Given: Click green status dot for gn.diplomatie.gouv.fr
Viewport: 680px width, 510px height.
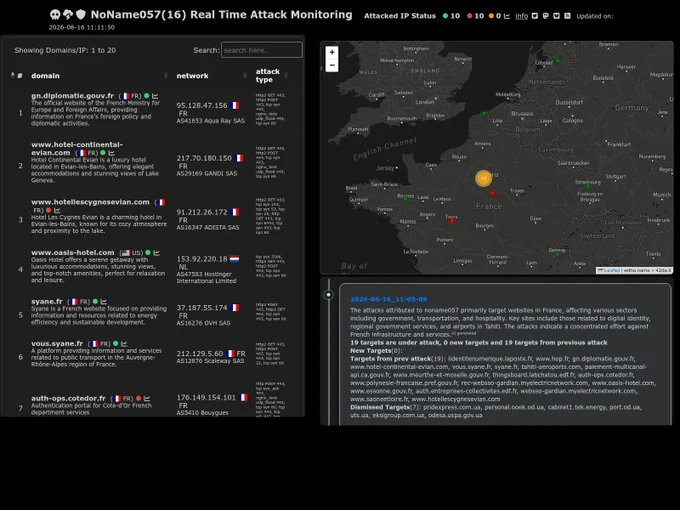Looking at the screenshot, I should click(147, 96).
